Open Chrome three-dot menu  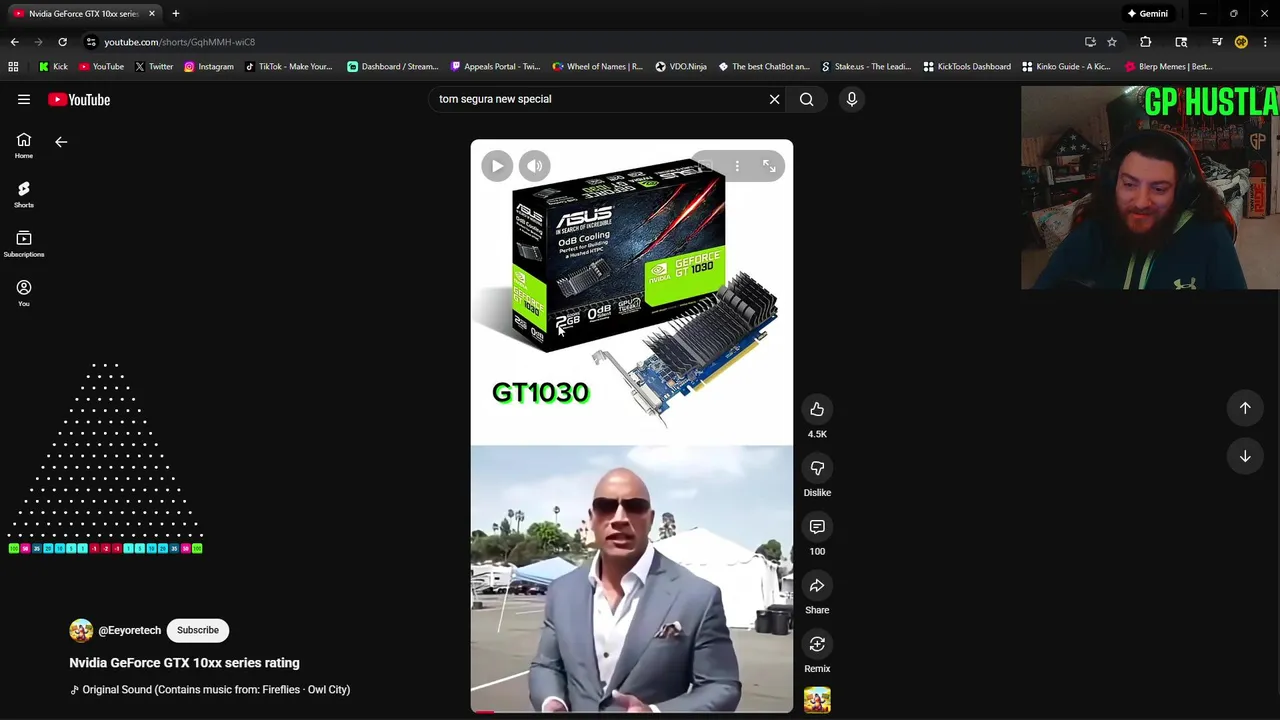click(1265, 42)
